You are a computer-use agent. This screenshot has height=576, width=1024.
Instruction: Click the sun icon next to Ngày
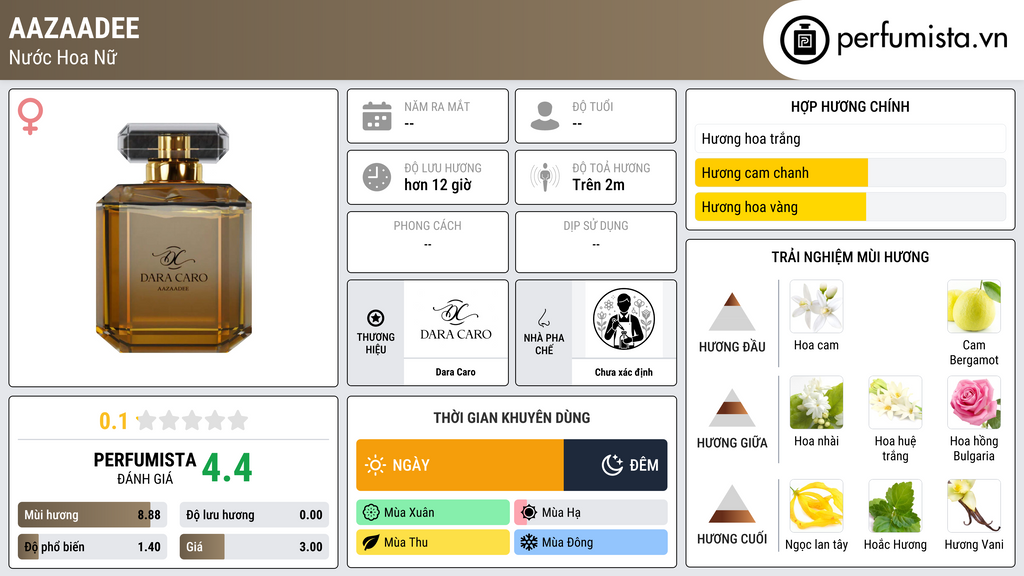[x=376, y=465]
